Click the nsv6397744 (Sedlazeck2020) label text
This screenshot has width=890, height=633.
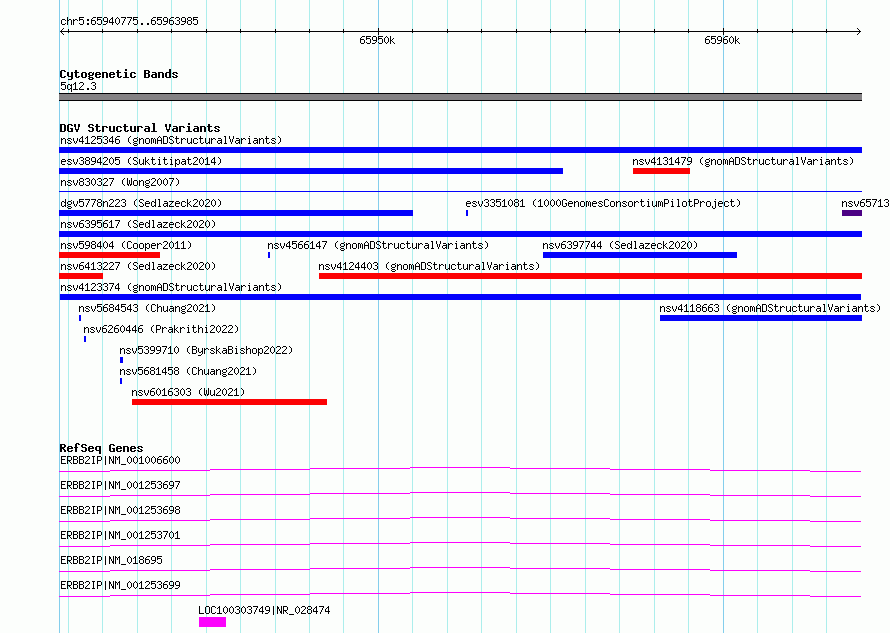coord(620,245)
